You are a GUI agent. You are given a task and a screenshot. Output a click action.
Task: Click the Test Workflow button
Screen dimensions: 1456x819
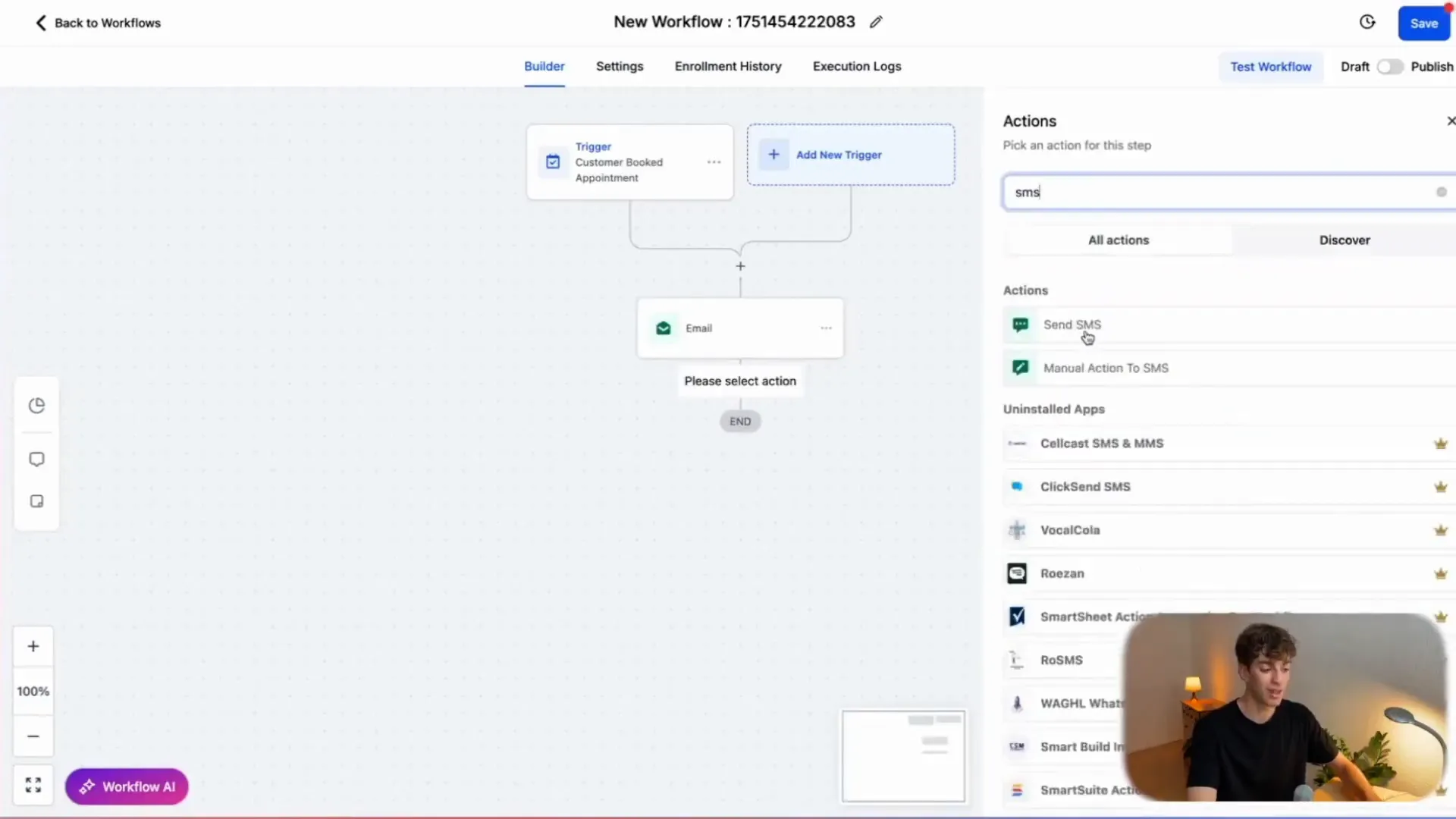coord(1270,67)
